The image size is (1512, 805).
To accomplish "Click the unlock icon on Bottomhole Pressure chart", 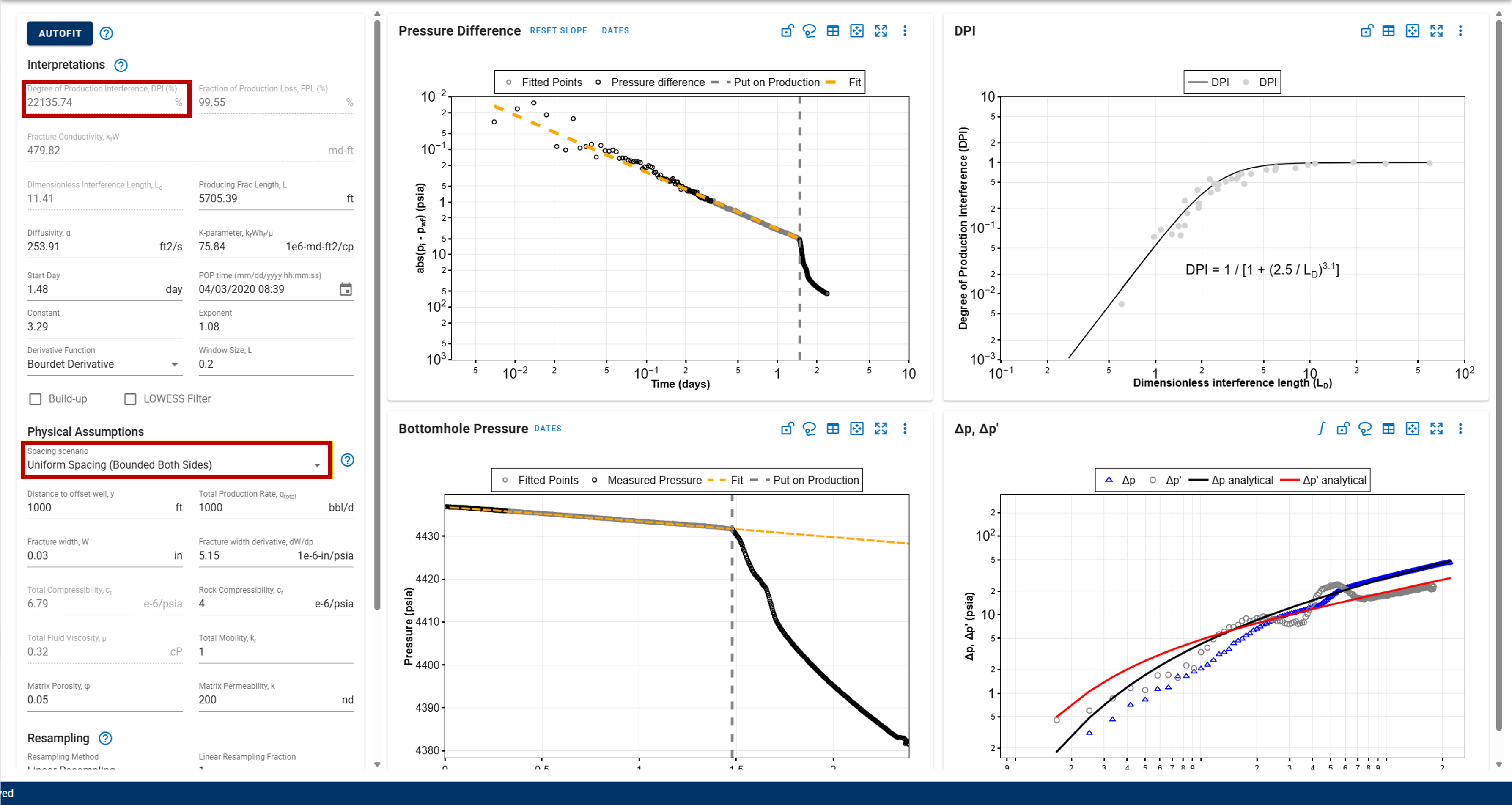I will [787, 429].
